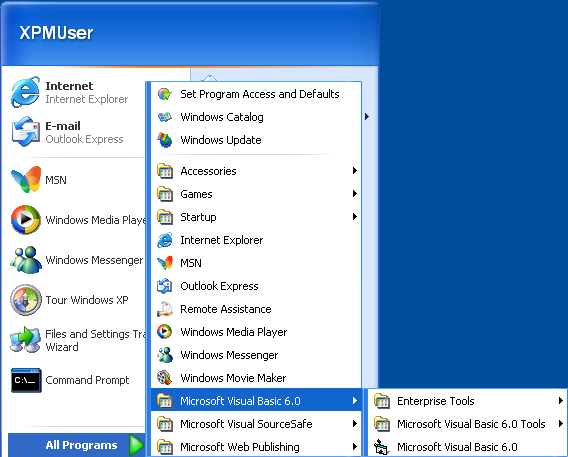Screen dimensions: 568x457
Task: Click the Microsoft Web Publishing folder icon
Action: [165, 447]
